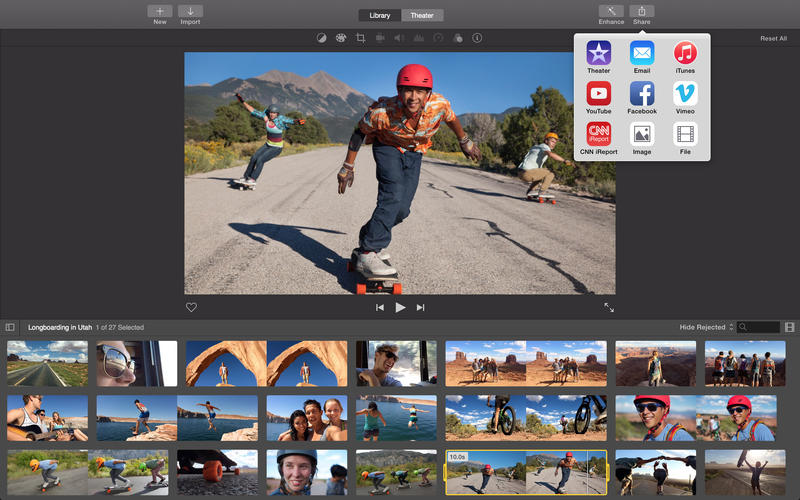Mark the clip as favorite with heart
800x500 pixels.
[x=192, y=308]
